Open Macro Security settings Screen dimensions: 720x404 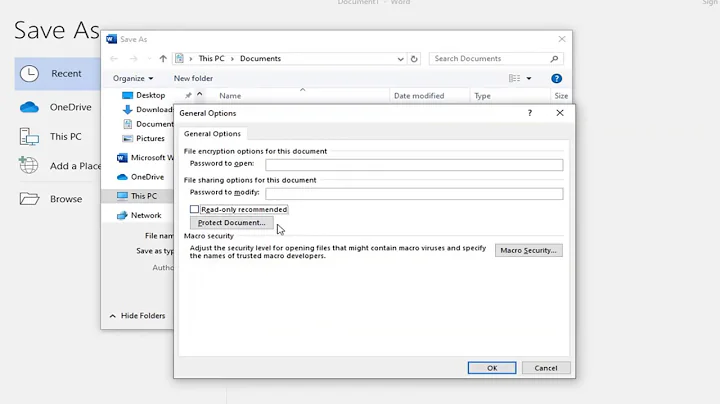click(529, 250)
